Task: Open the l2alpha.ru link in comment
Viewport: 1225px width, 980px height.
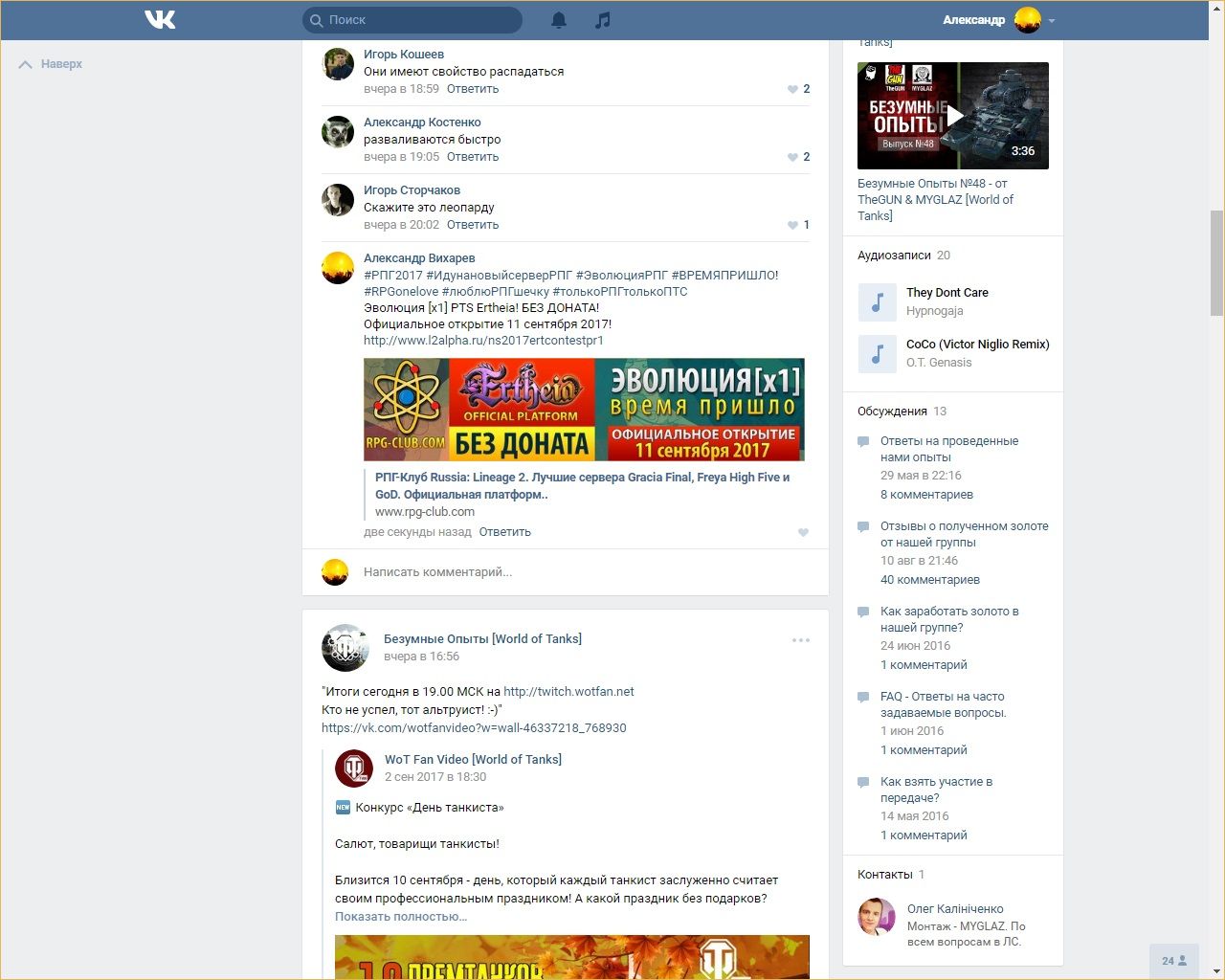Action: click(x=483, y=341)
